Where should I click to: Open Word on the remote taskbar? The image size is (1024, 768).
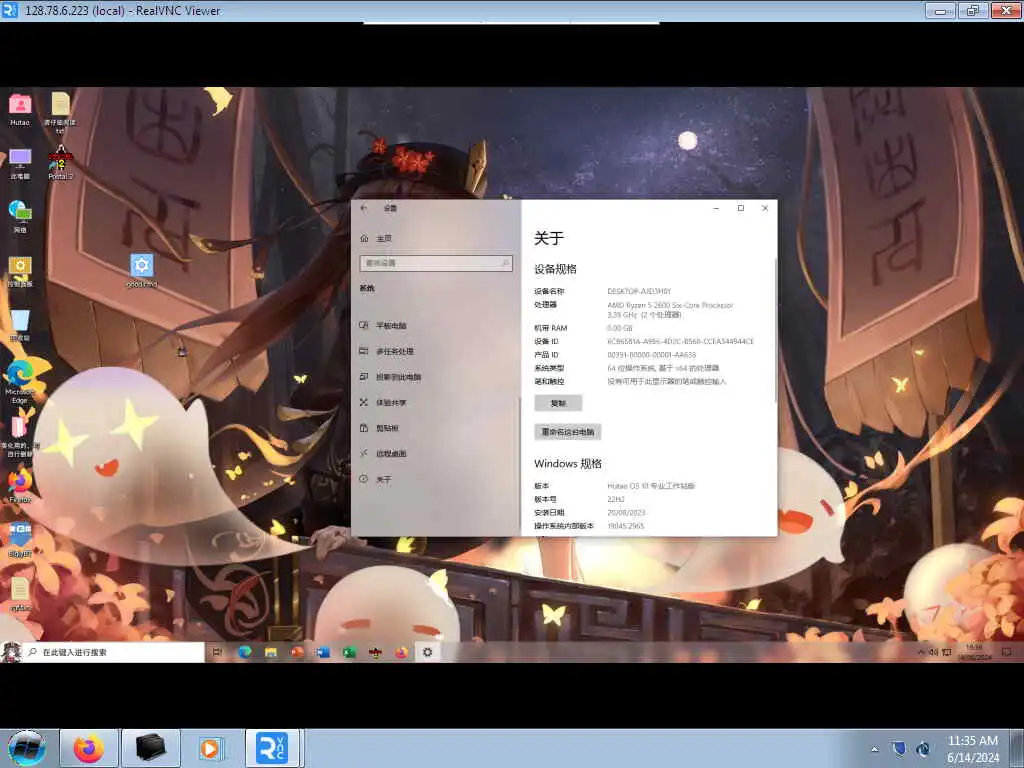click(x=323, y=652)
